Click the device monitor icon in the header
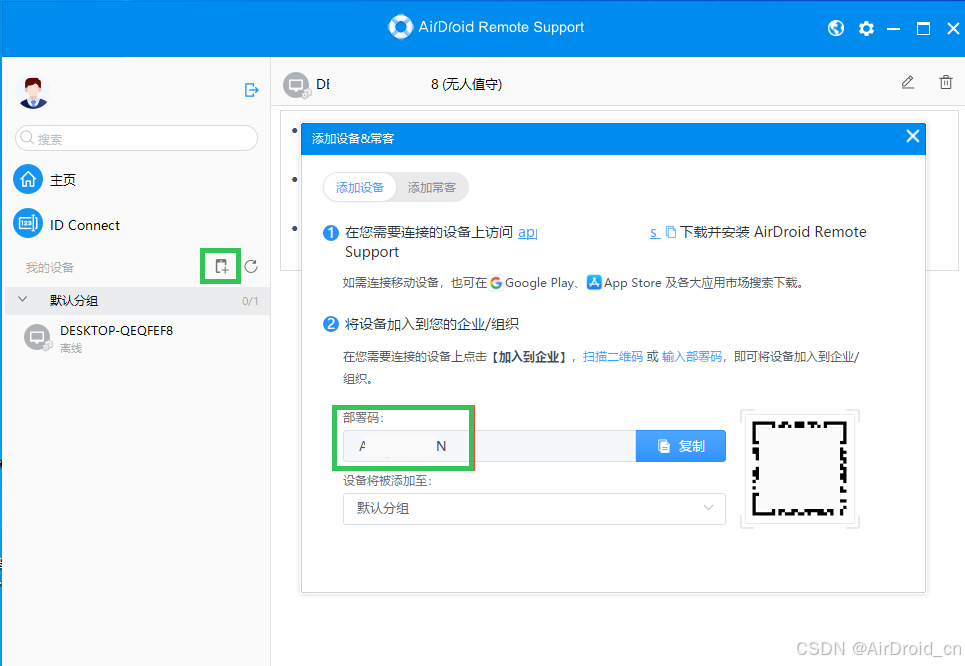 (296, 84)
